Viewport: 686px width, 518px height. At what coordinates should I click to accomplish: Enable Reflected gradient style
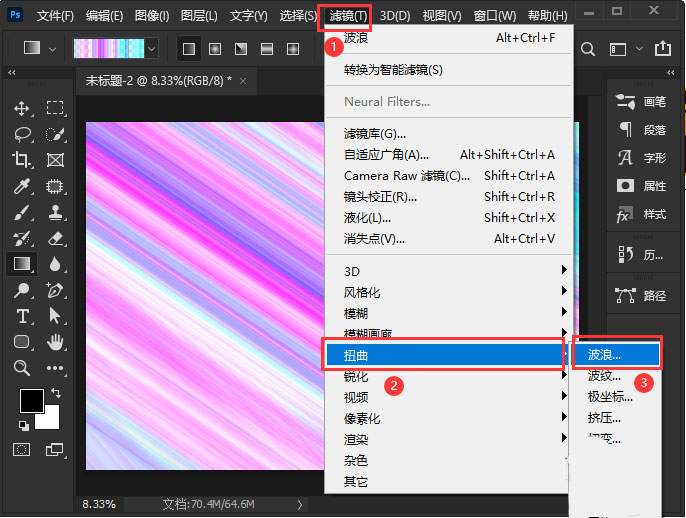(267, 49)
